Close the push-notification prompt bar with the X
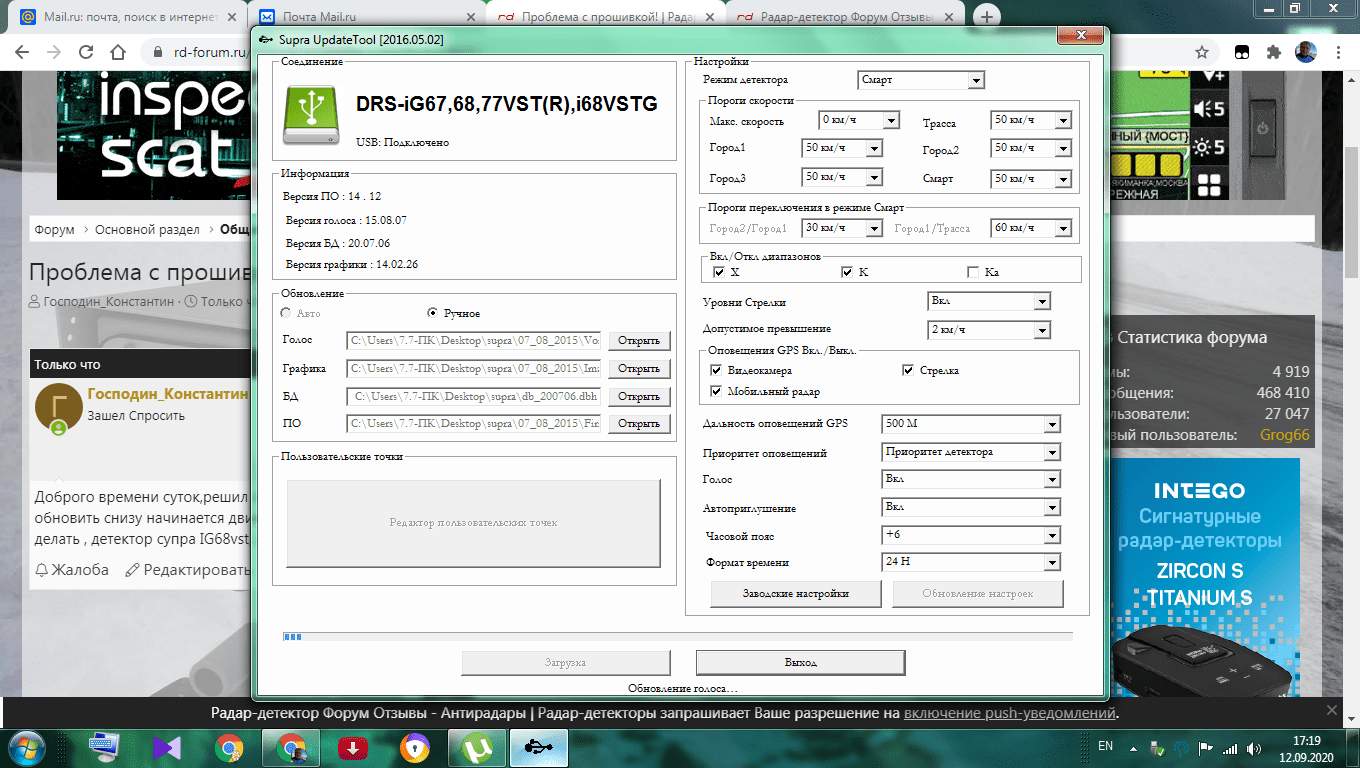The height and width of the screenshot is (768, 1360). (x=1331, y=710)
